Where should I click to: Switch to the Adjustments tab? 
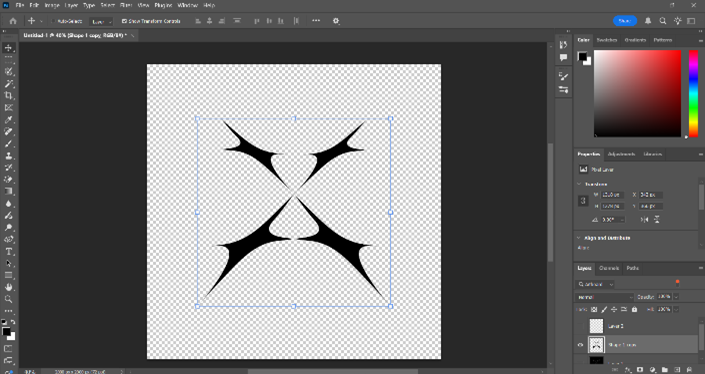coord(621,154)
